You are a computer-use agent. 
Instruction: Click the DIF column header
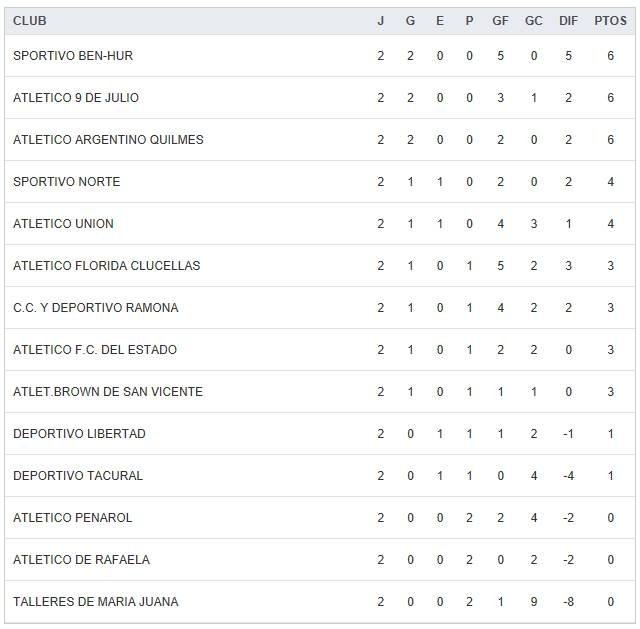coord(568,21)
